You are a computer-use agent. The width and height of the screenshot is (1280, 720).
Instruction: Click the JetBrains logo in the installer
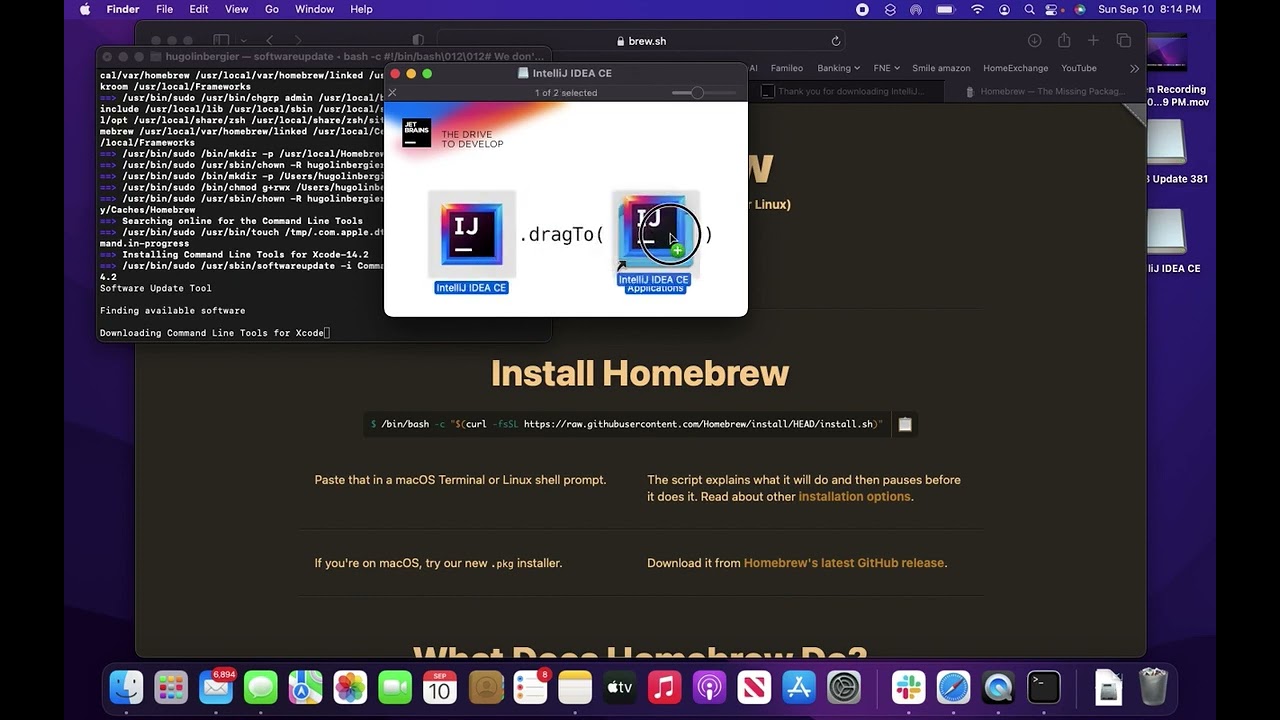click(416, 133)
